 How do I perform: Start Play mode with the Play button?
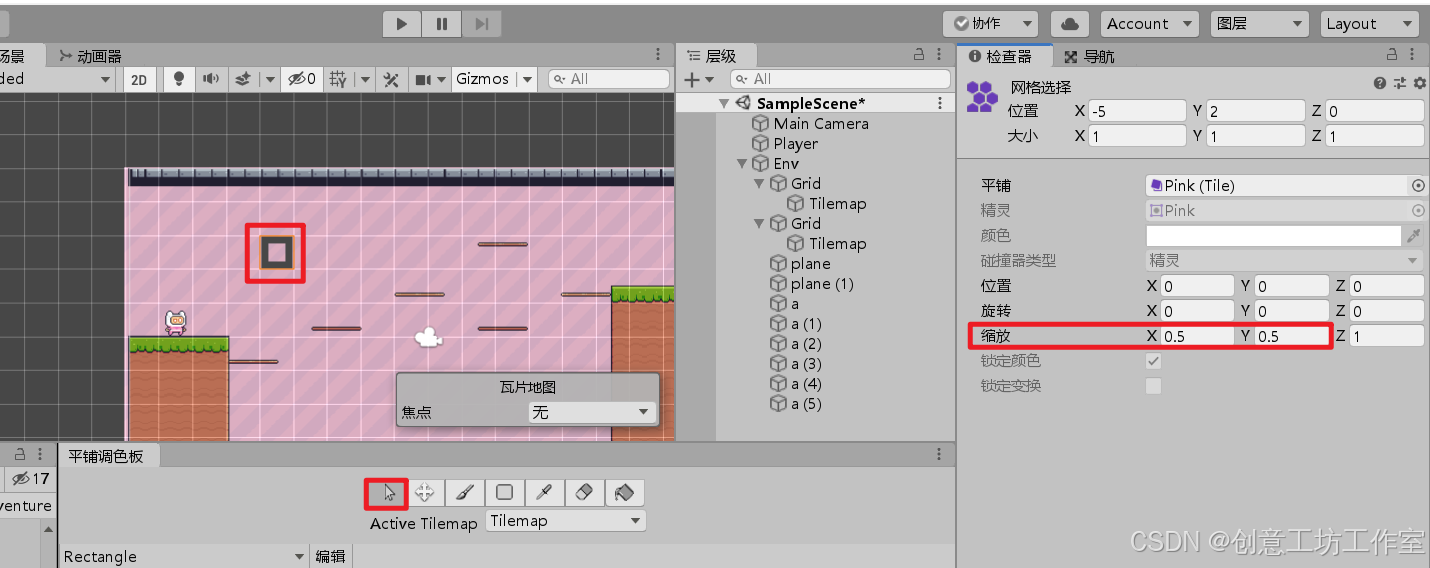[402, 24]
